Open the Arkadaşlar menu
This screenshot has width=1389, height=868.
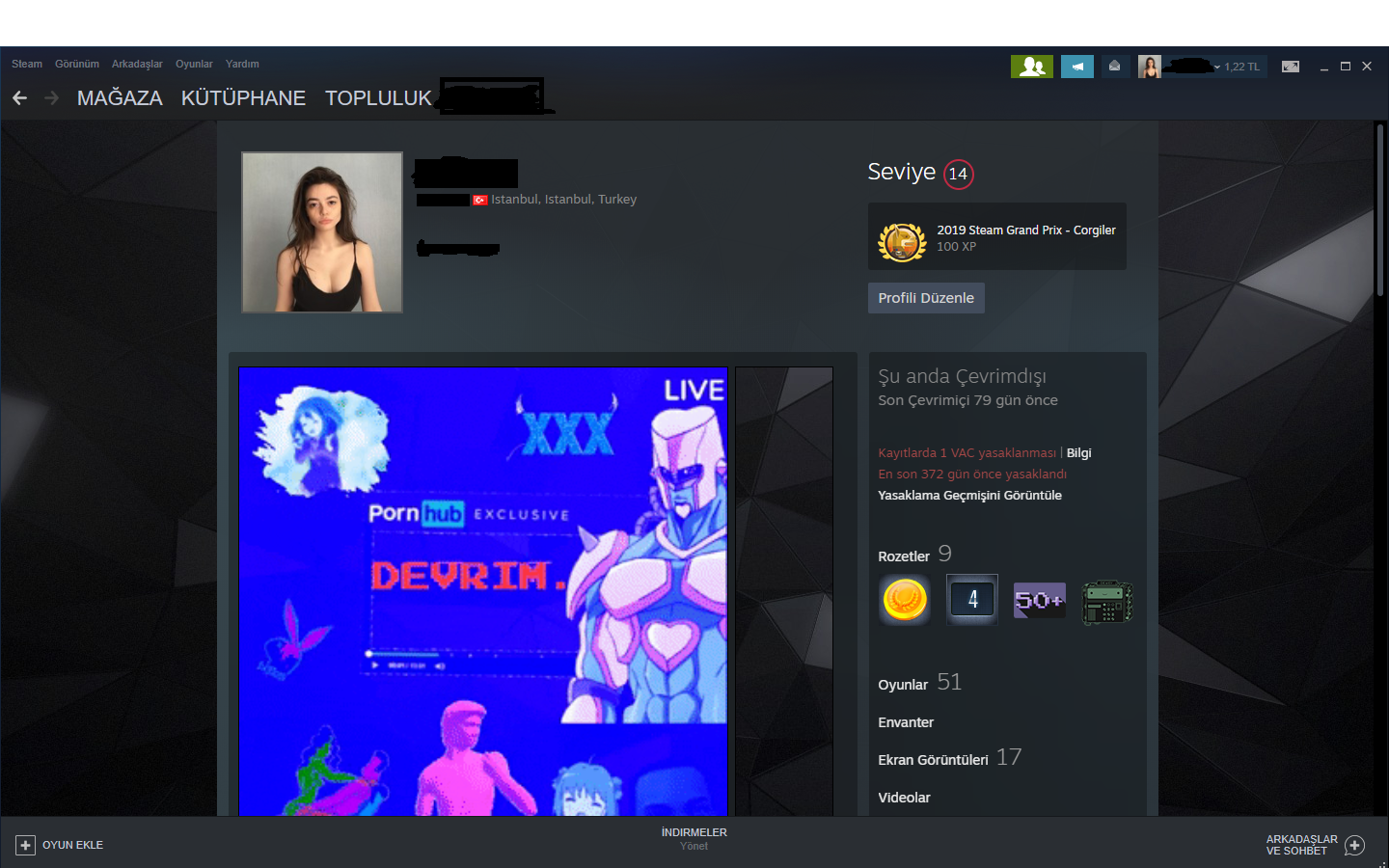[137, 64]
